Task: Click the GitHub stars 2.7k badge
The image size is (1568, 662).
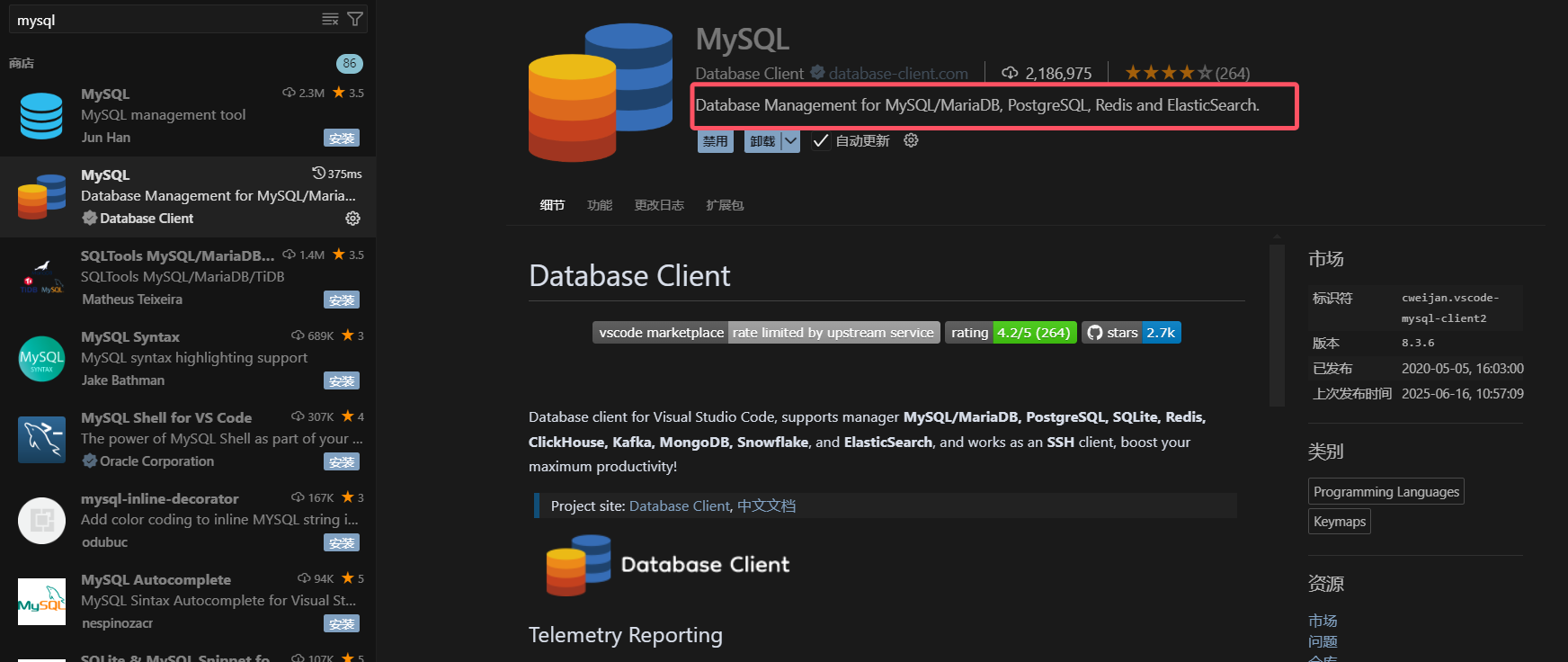Action: click(1131, 333)
